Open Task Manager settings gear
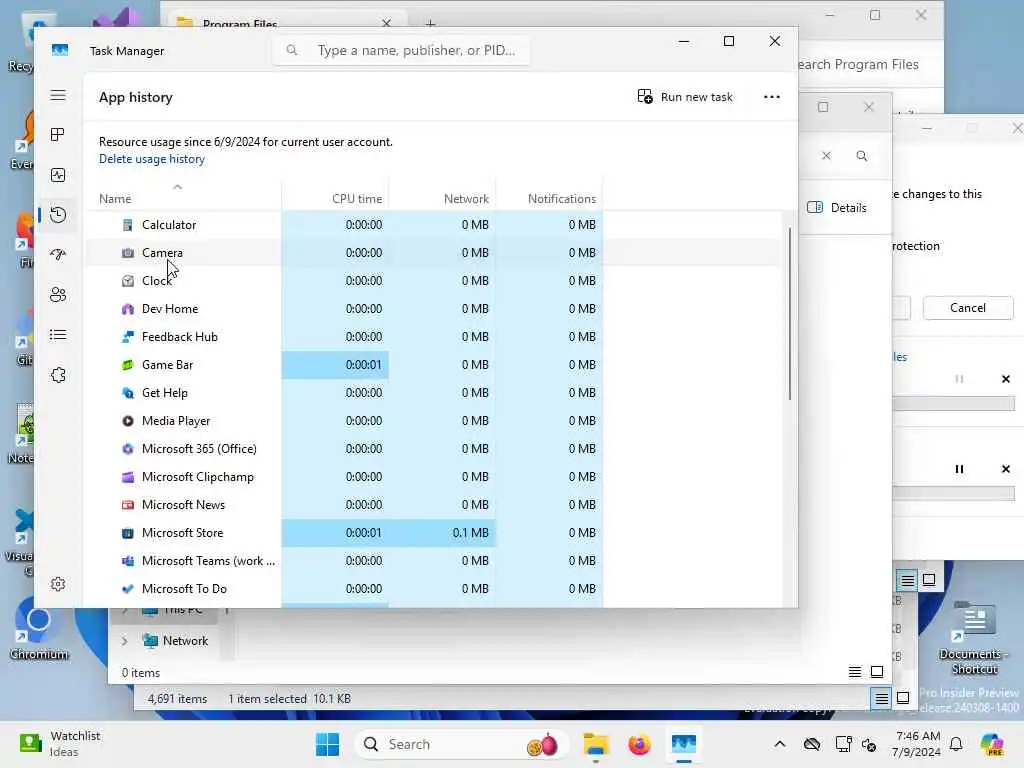The width and height of the screenshot is (1024, 768). [x=58, y=584]
